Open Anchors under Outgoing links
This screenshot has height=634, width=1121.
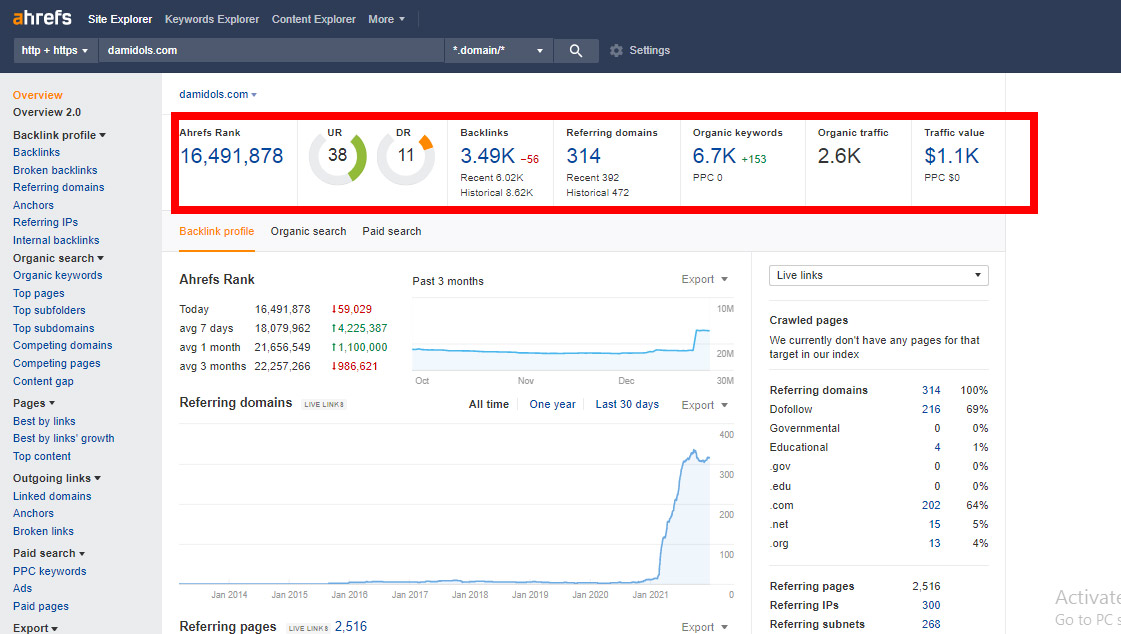(x=33, y=513)
